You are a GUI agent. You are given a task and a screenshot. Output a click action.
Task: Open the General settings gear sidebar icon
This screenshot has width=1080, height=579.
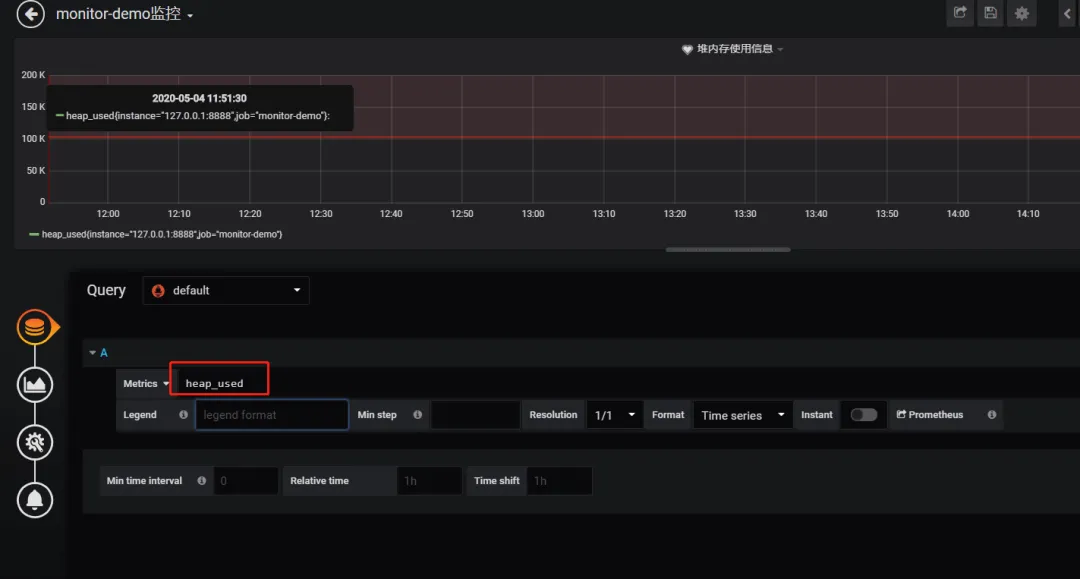pyautogui.click(x=34, y=442)
